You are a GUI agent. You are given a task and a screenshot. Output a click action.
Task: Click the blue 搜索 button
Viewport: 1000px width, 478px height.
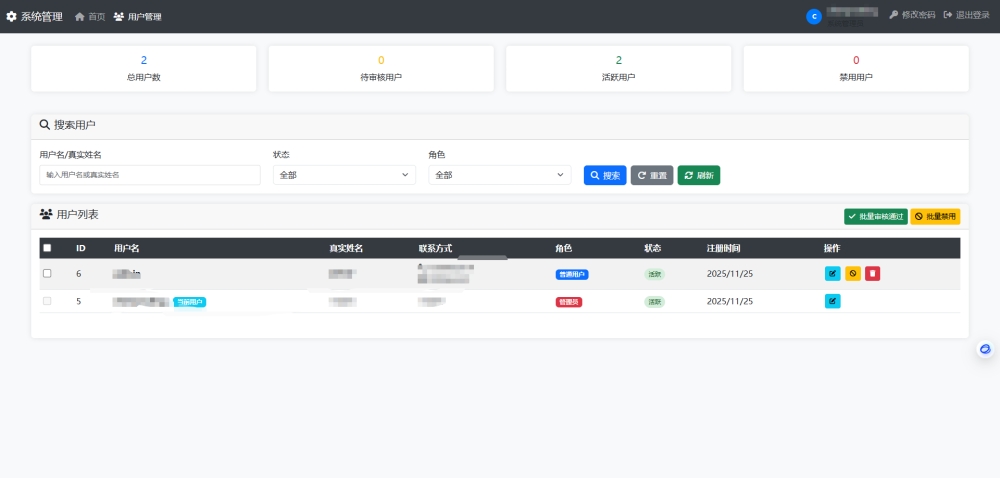604,175
